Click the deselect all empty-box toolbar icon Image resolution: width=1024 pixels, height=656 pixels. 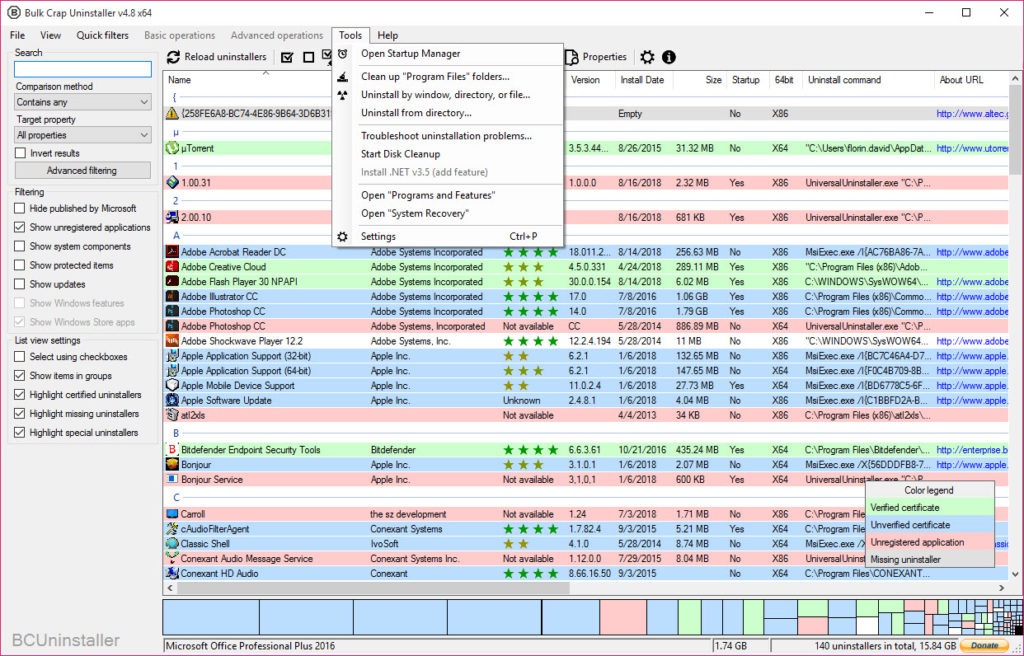[309, 57]
